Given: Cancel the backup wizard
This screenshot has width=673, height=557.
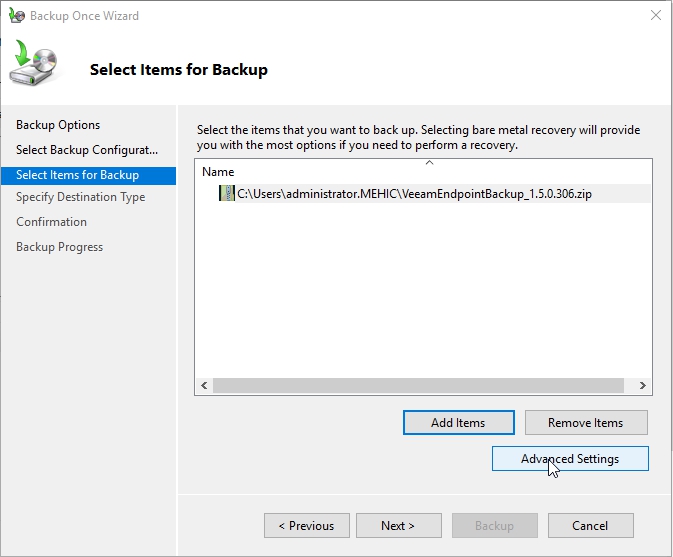Looking at the screenshot, I should pos(590,526).
